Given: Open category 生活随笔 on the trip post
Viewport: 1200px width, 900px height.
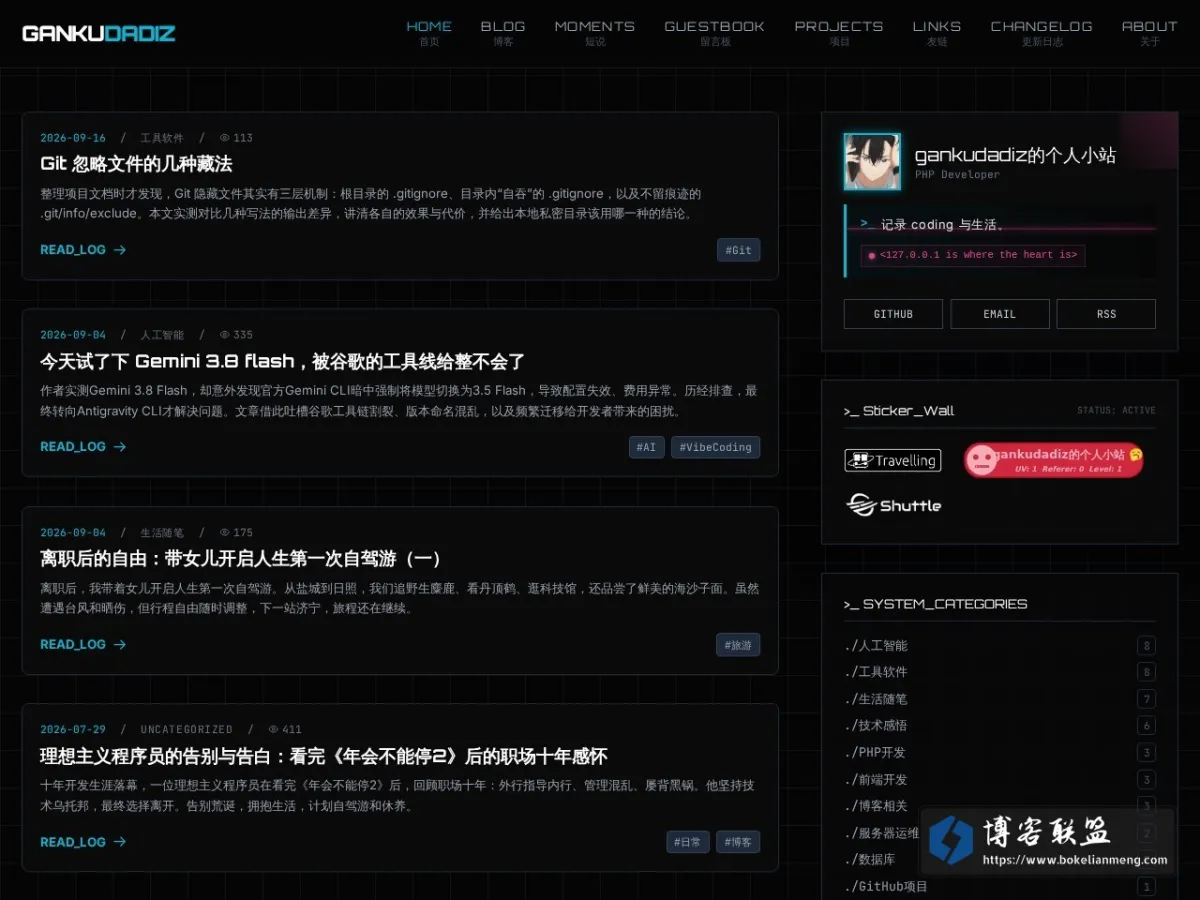Looking at the screenshot, I should click(162, 533).
